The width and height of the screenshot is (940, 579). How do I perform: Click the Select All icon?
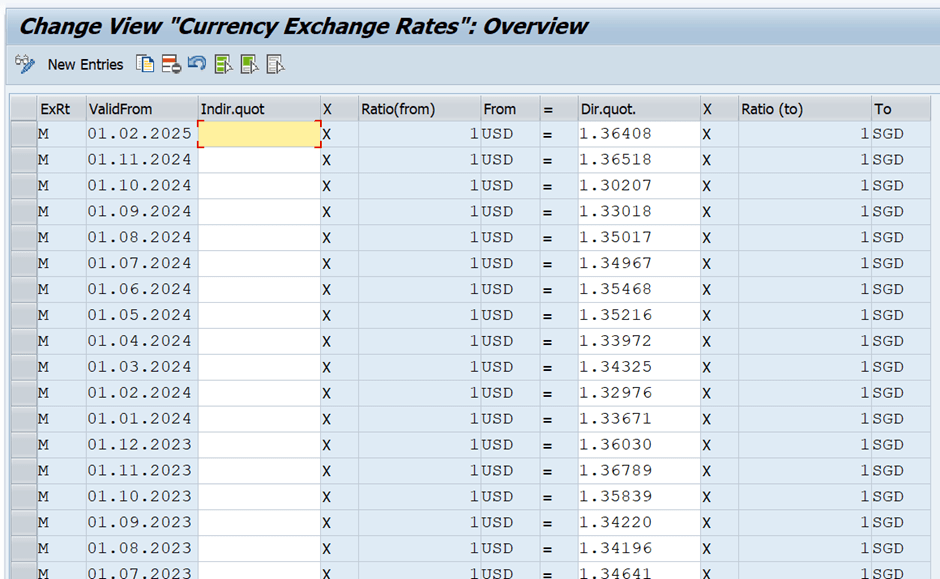point(223,64)
